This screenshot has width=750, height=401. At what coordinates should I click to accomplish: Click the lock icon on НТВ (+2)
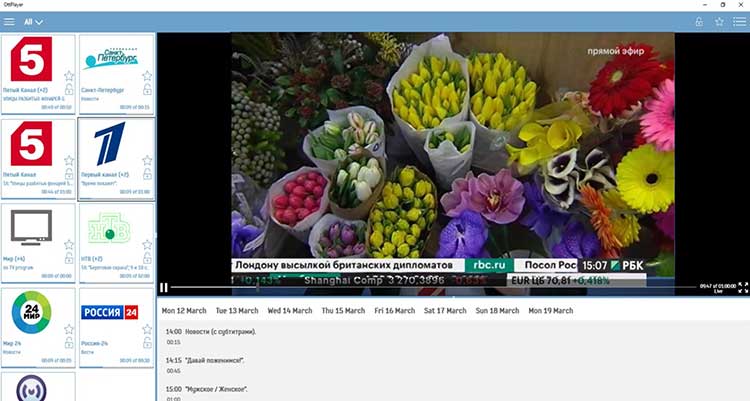pyautogui.click(x=147, y=258)
